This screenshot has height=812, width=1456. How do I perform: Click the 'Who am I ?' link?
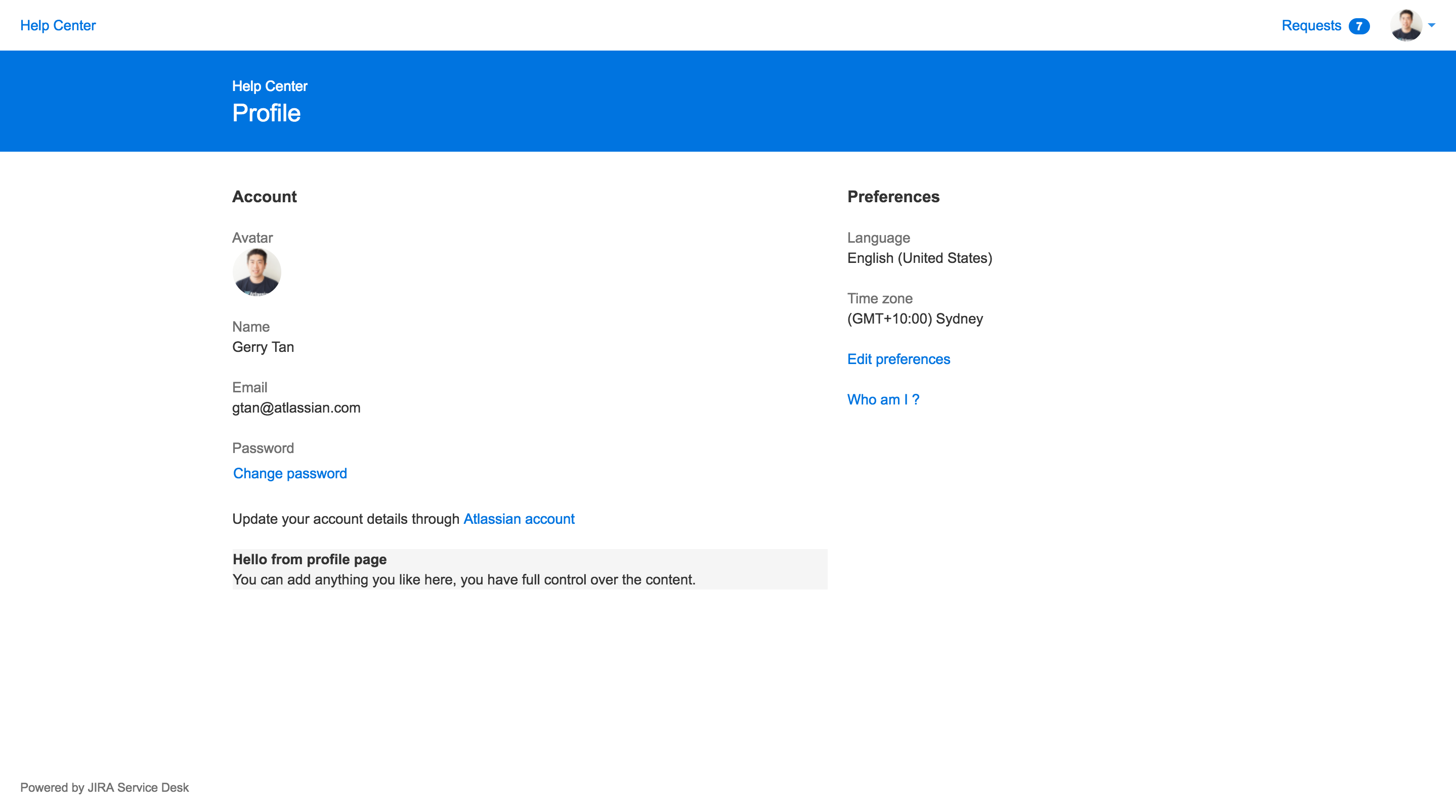883,399
